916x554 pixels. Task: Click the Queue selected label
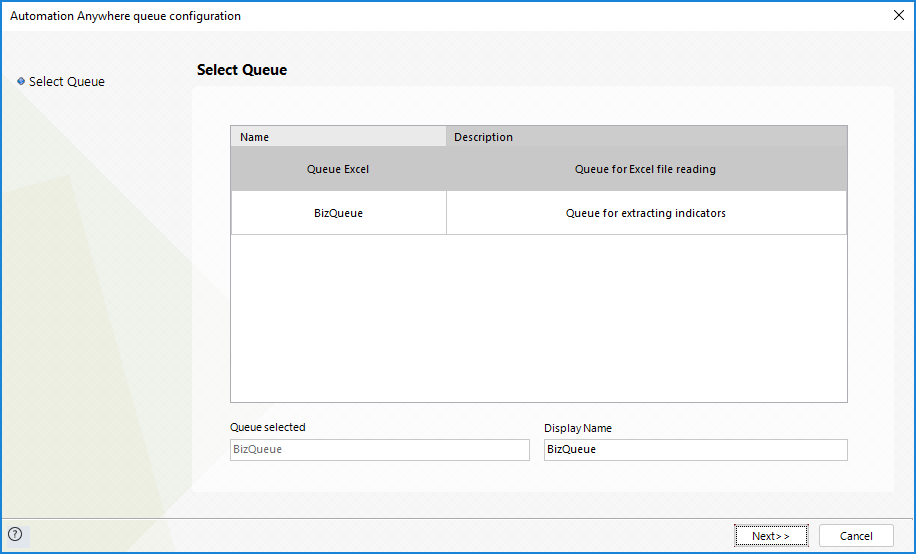click(268, 427)
